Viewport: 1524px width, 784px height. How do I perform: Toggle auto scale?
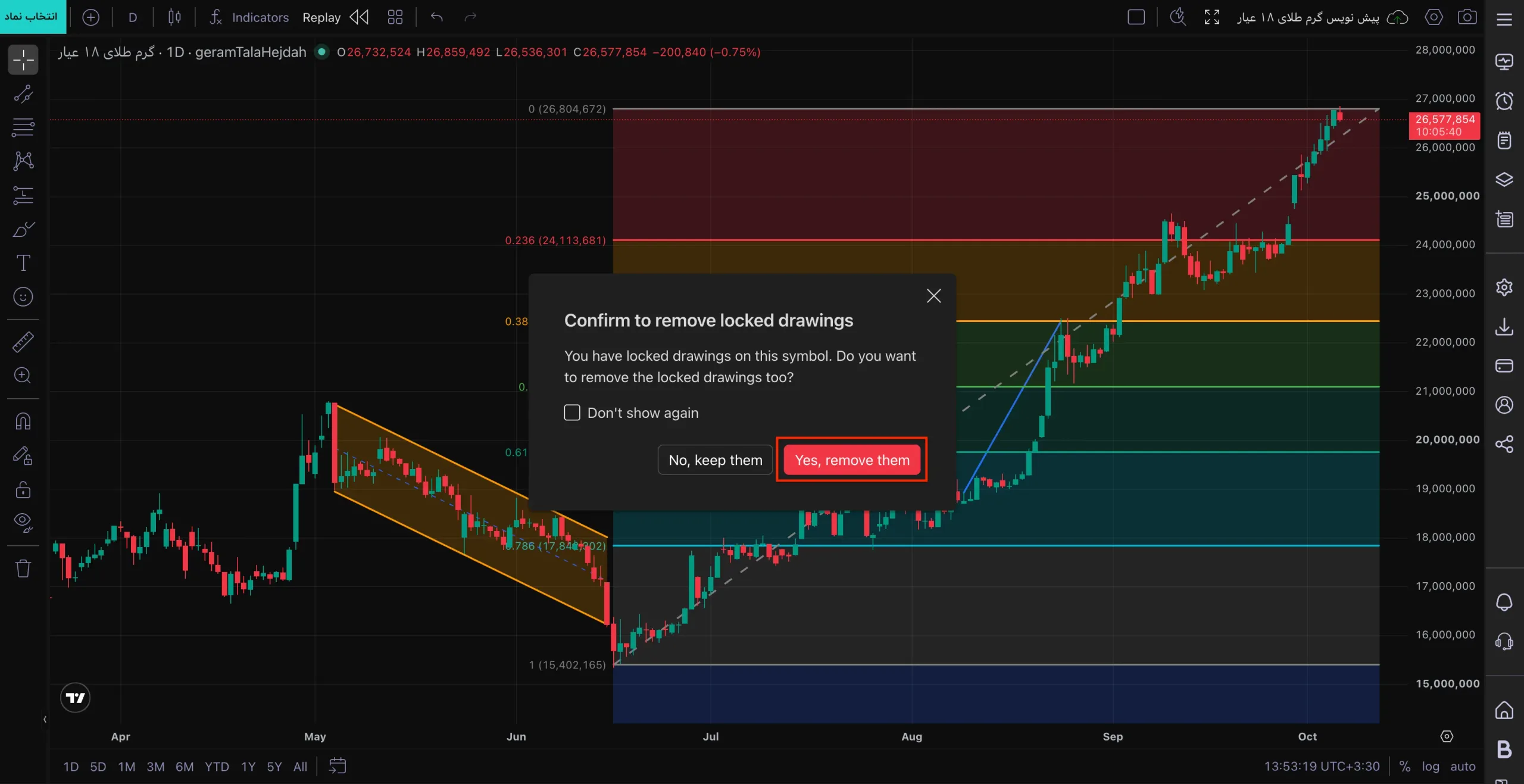tap(1463, 767)
